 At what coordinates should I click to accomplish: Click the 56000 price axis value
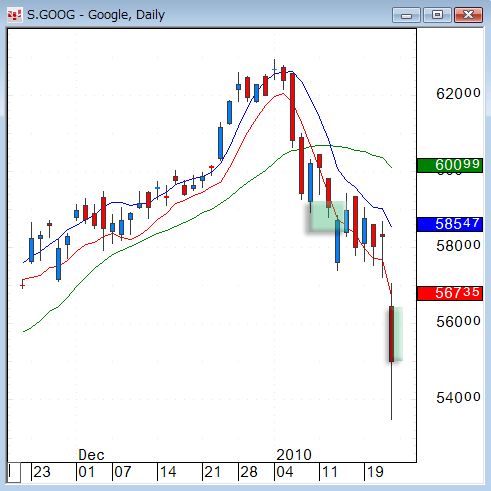tap(458, 322)
